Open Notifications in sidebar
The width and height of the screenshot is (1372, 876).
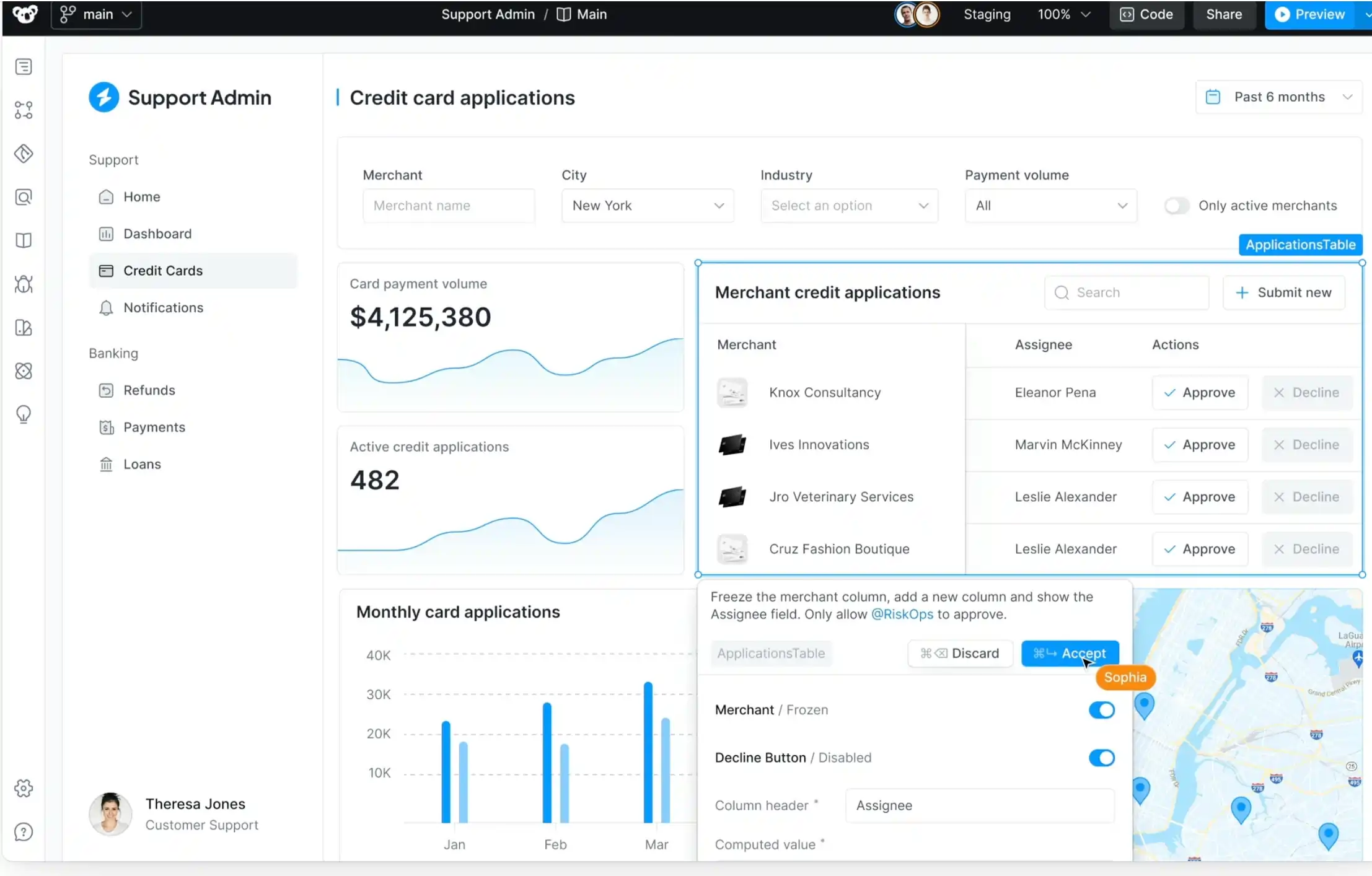coord(193,308)
